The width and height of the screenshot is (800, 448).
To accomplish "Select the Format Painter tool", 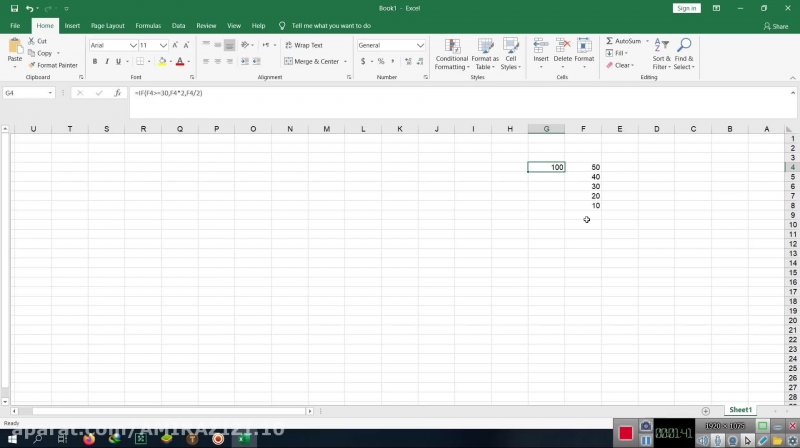I will (56, 65).
